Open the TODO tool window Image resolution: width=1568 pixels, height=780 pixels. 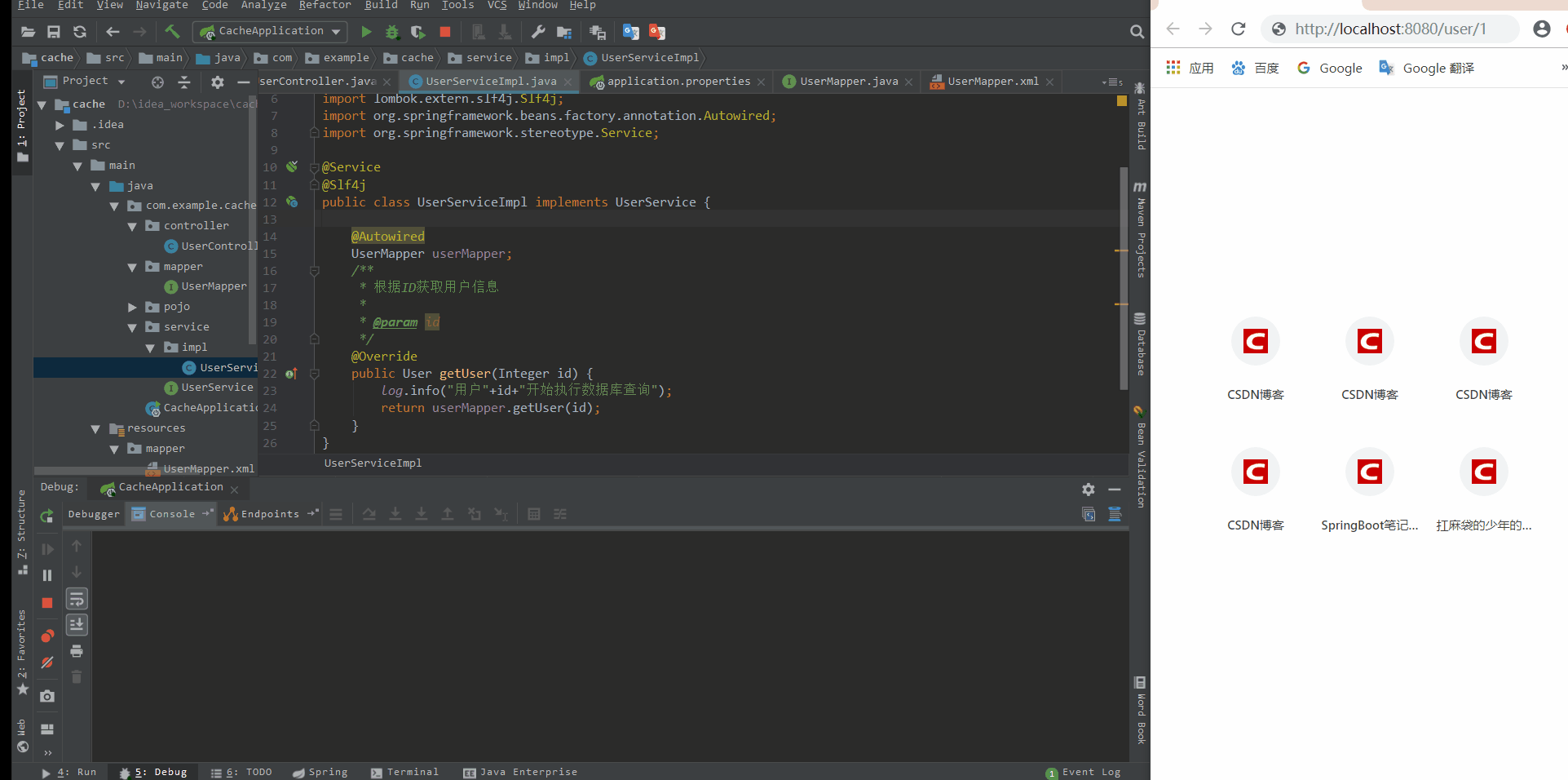click(x=241, y=772)
